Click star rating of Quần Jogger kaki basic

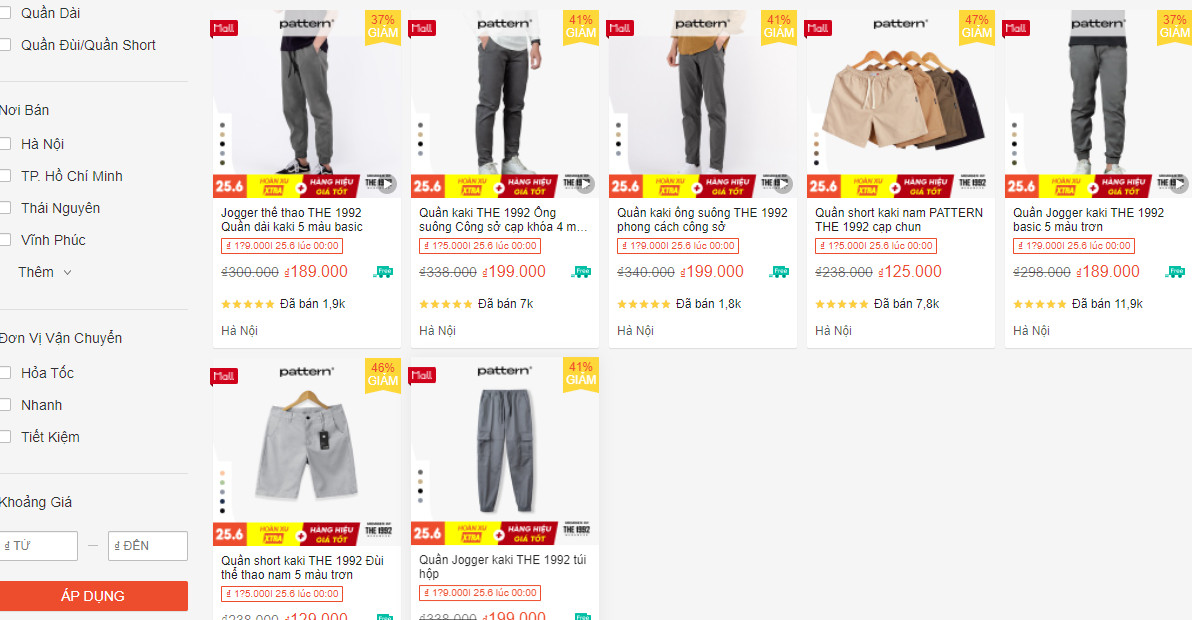[1039, 304]
